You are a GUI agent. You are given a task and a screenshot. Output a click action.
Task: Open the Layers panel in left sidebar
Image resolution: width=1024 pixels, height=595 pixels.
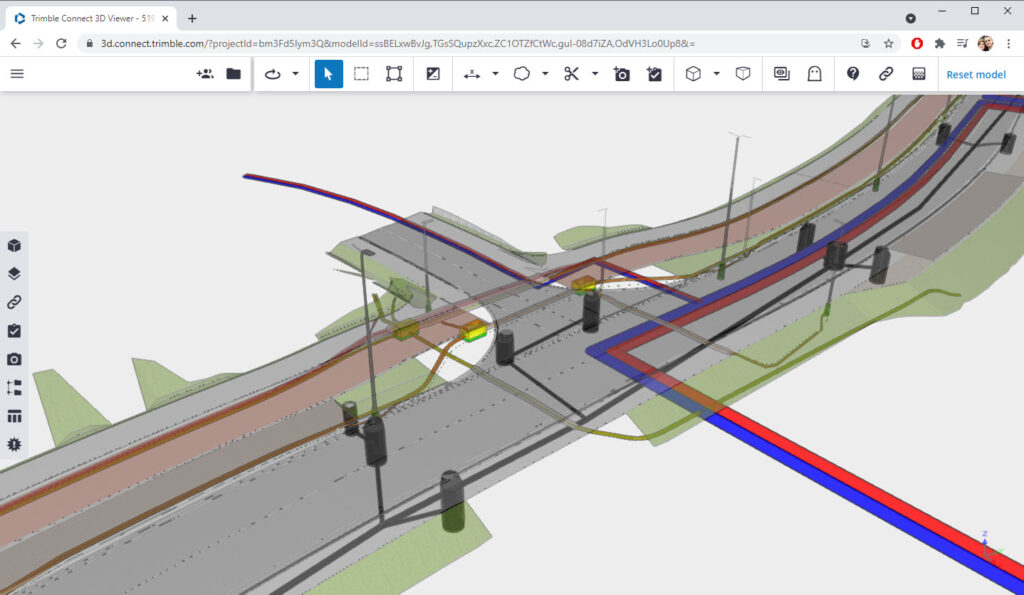pos(14,273)
